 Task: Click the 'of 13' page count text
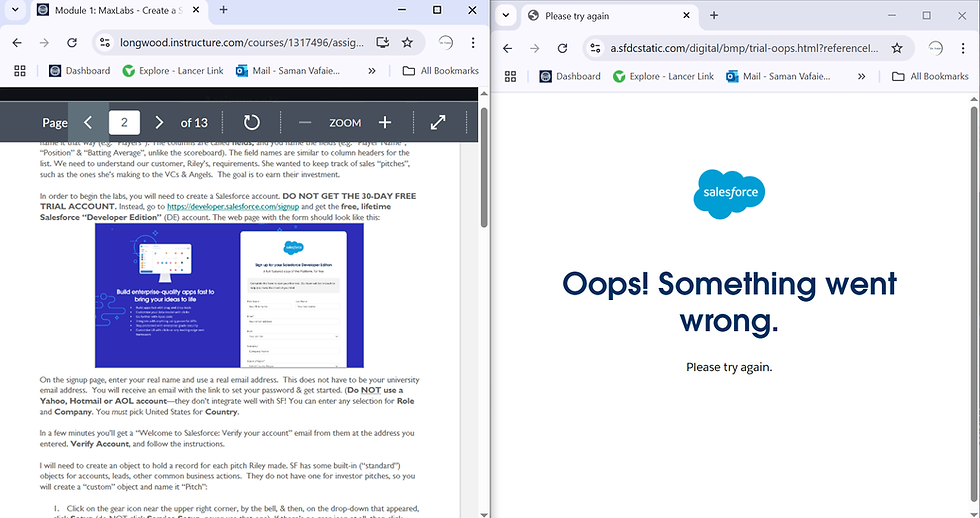pos(194,122)
